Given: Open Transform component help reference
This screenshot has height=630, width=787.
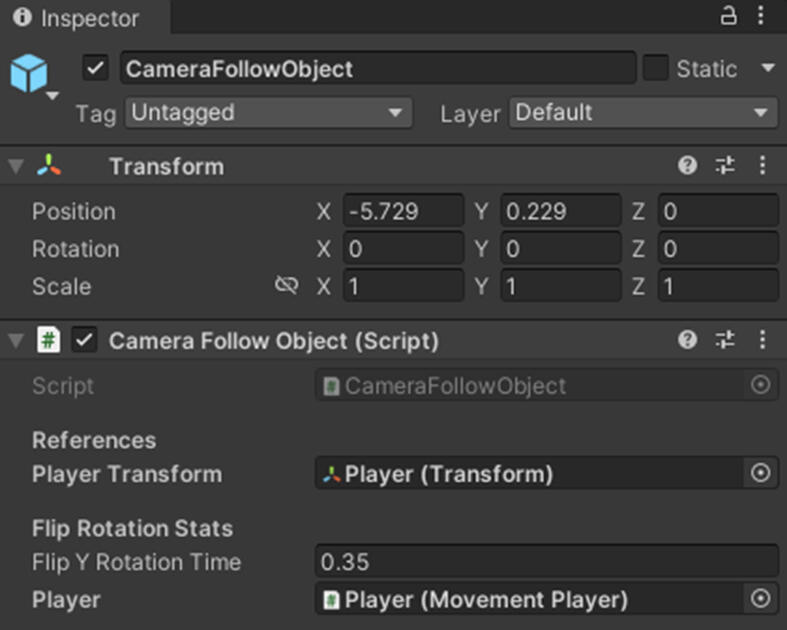Looking at the screenshot, I should tap(687, 166).
